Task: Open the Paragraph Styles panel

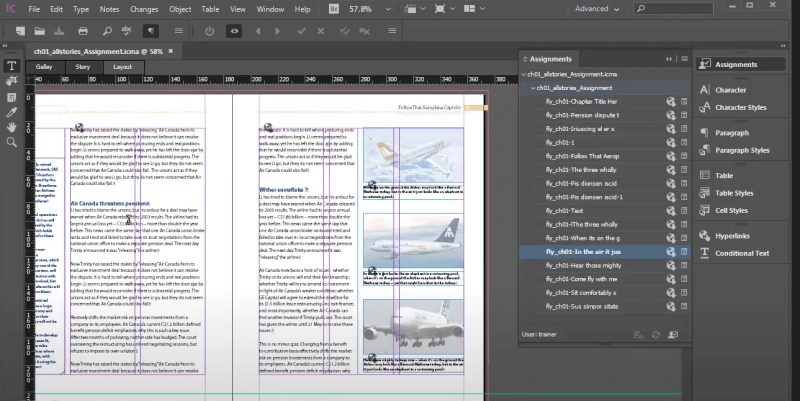Action: point(741,151)
